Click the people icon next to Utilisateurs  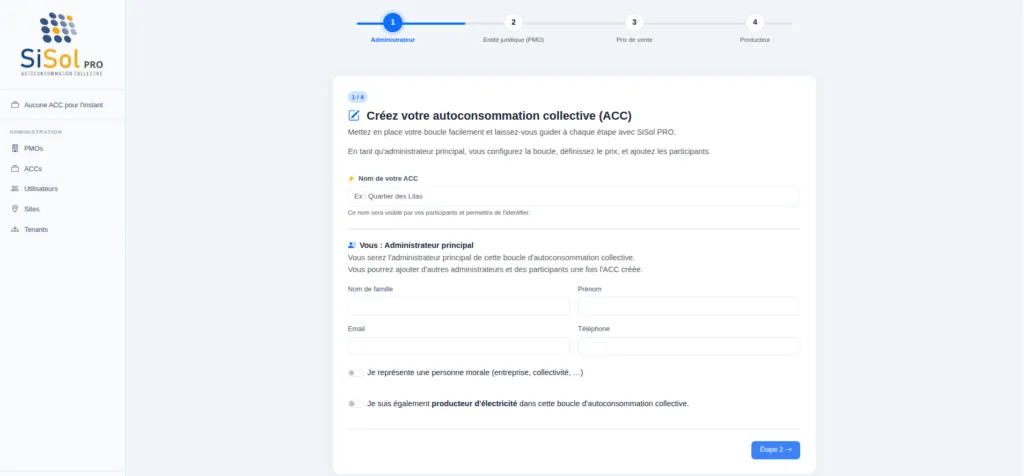click(15, 189)
